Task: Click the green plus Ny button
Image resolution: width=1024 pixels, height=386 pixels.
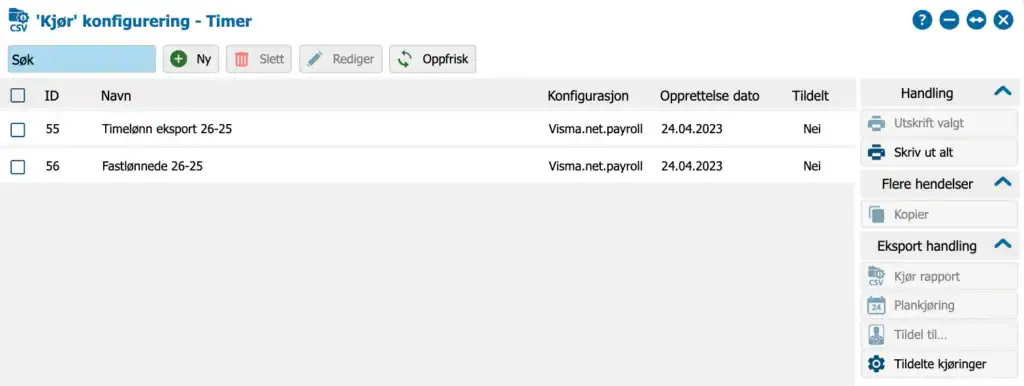Action: (x=191, y=59)
